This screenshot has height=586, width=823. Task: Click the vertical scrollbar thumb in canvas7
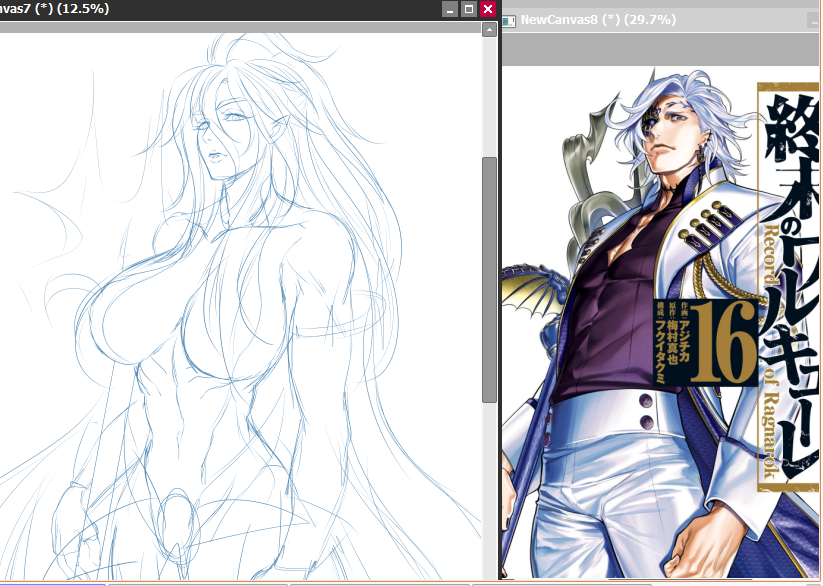(x=489, y=280)
